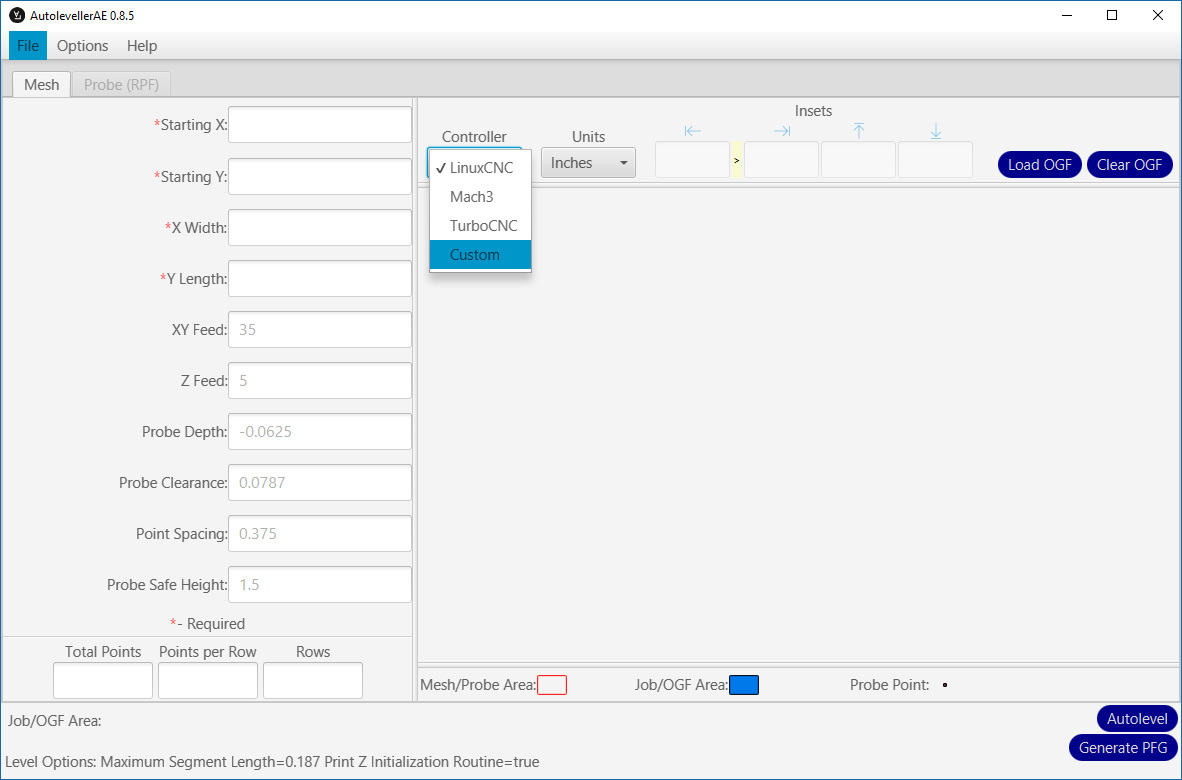Click the red Mesh/Probe Area color swatch

(552, 685)
